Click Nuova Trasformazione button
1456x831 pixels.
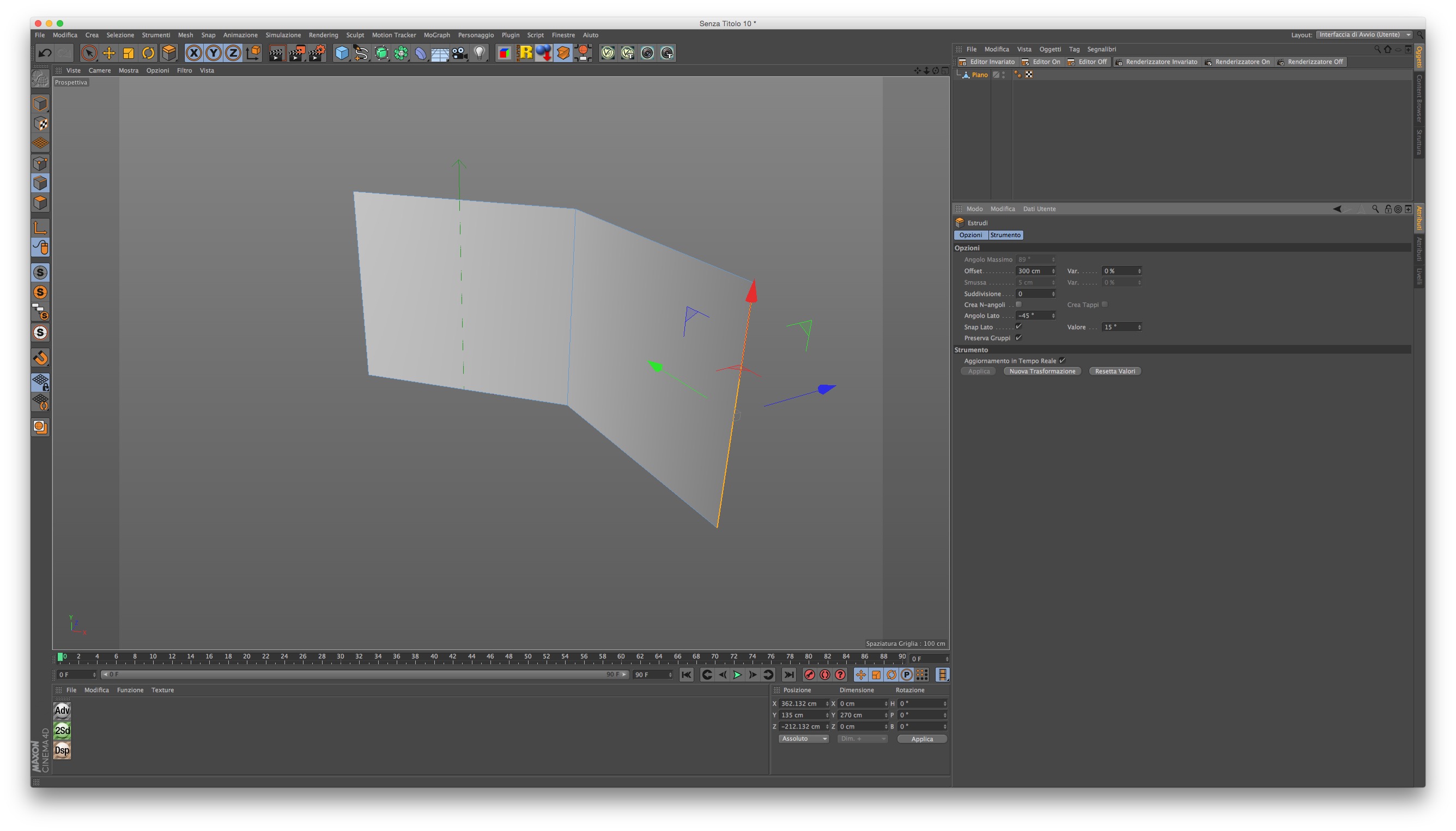pyautogui.click(x=1042, y=371)
